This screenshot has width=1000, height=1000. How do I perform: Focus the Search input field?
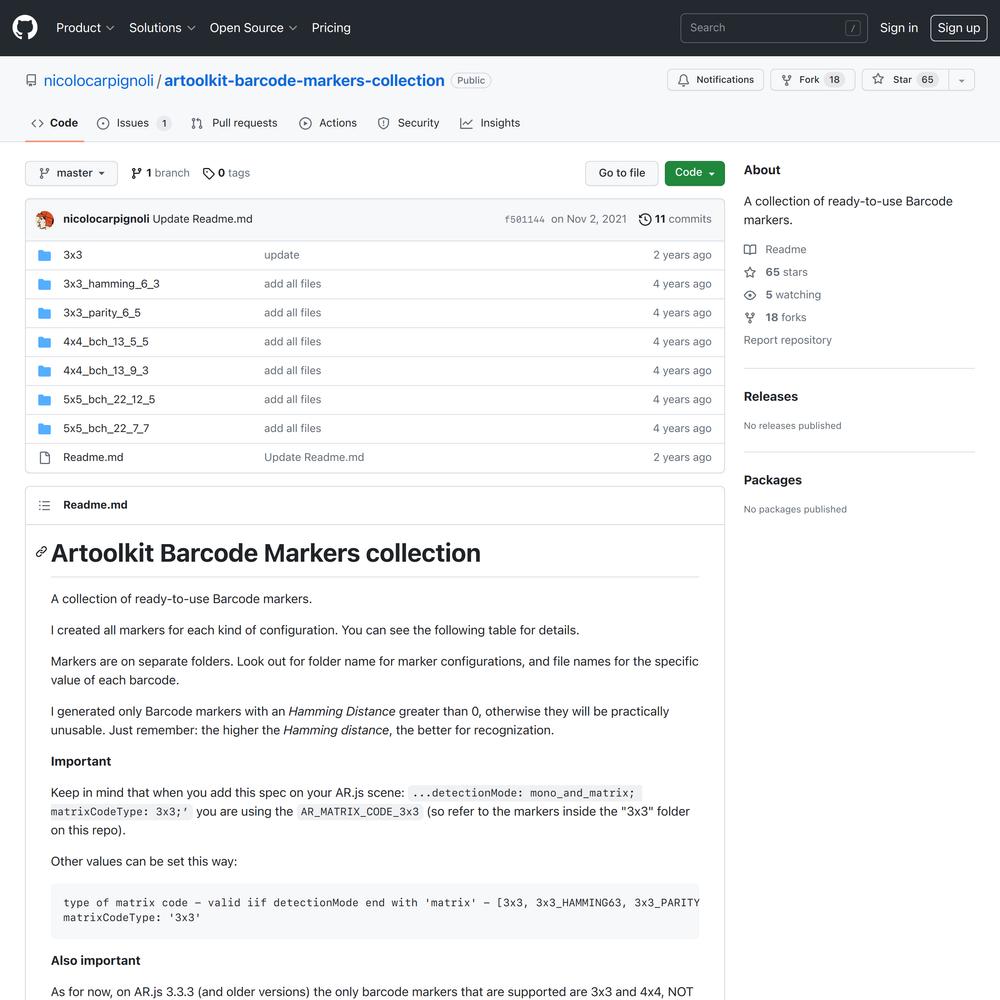point(774,28)
